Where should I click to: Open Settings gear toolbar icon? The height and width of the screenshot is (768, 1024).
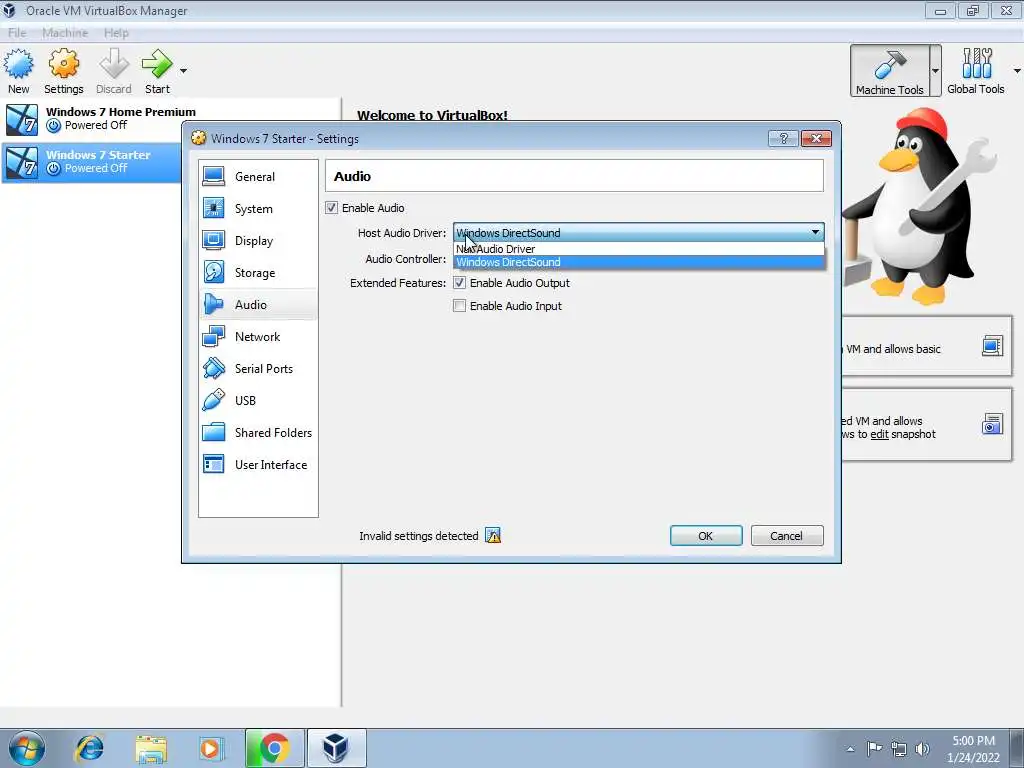[x=63, y=65]
